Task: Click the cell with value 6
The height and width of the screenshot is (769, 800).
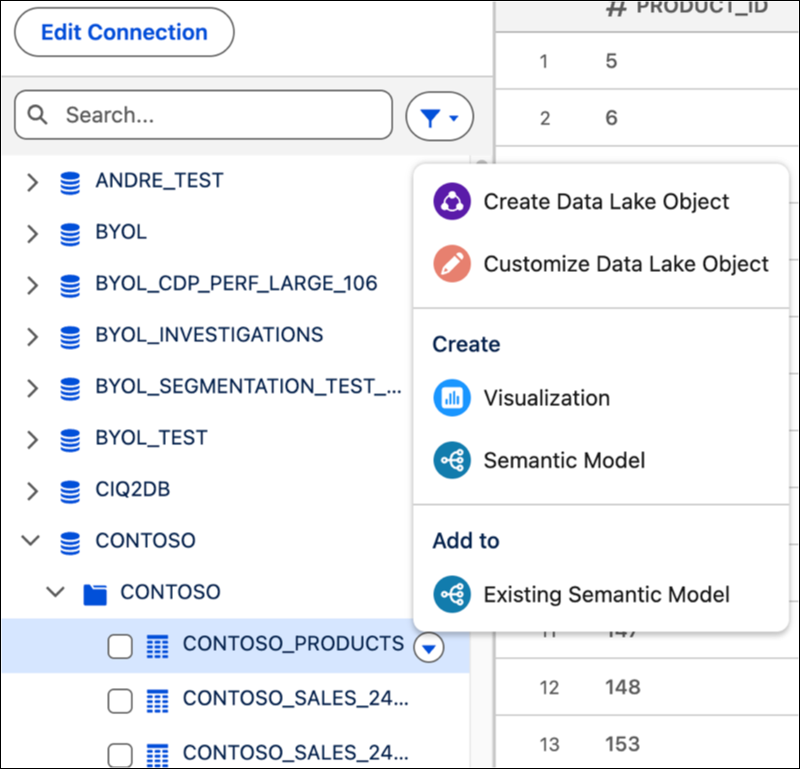Action: (x=611, y=118)
